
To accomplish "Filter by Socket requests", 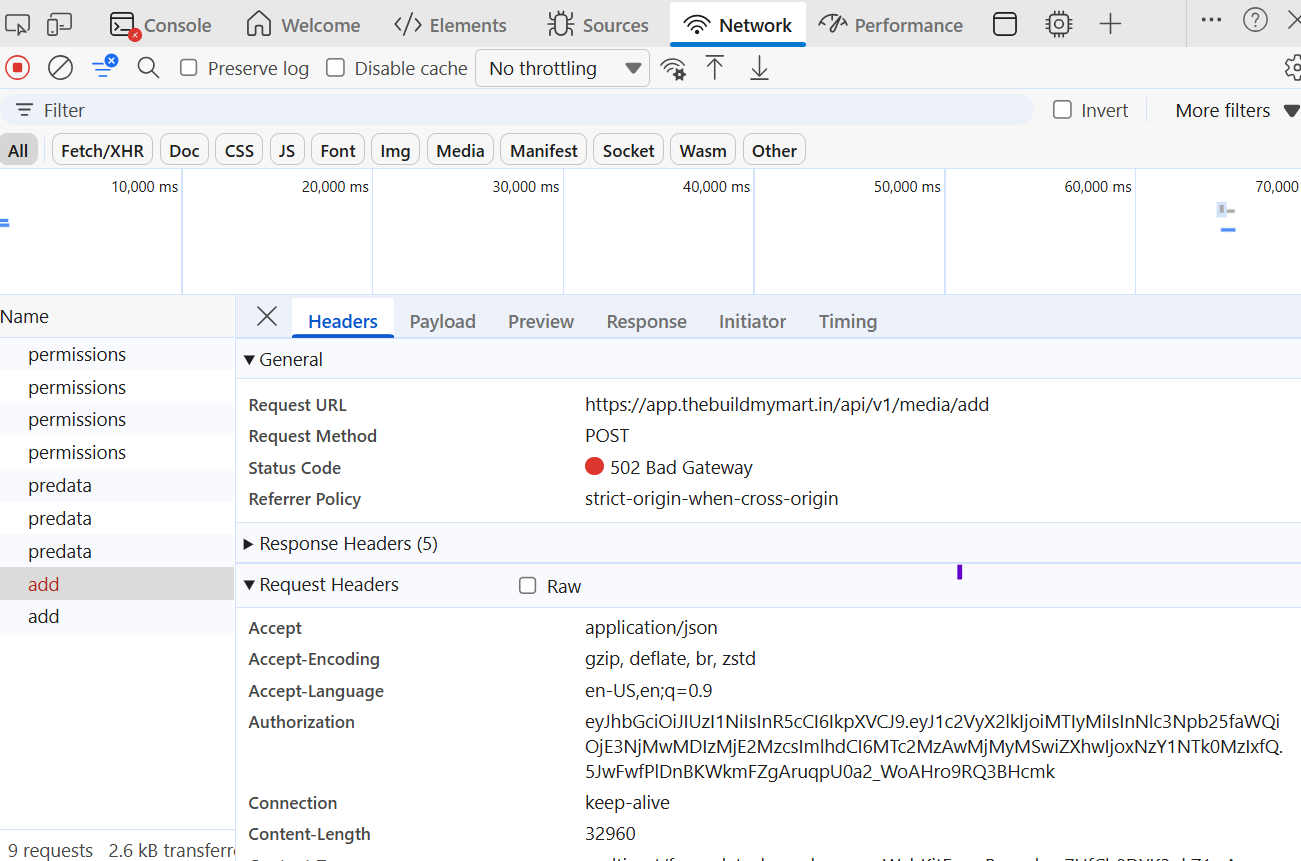I will pos(628,150).
